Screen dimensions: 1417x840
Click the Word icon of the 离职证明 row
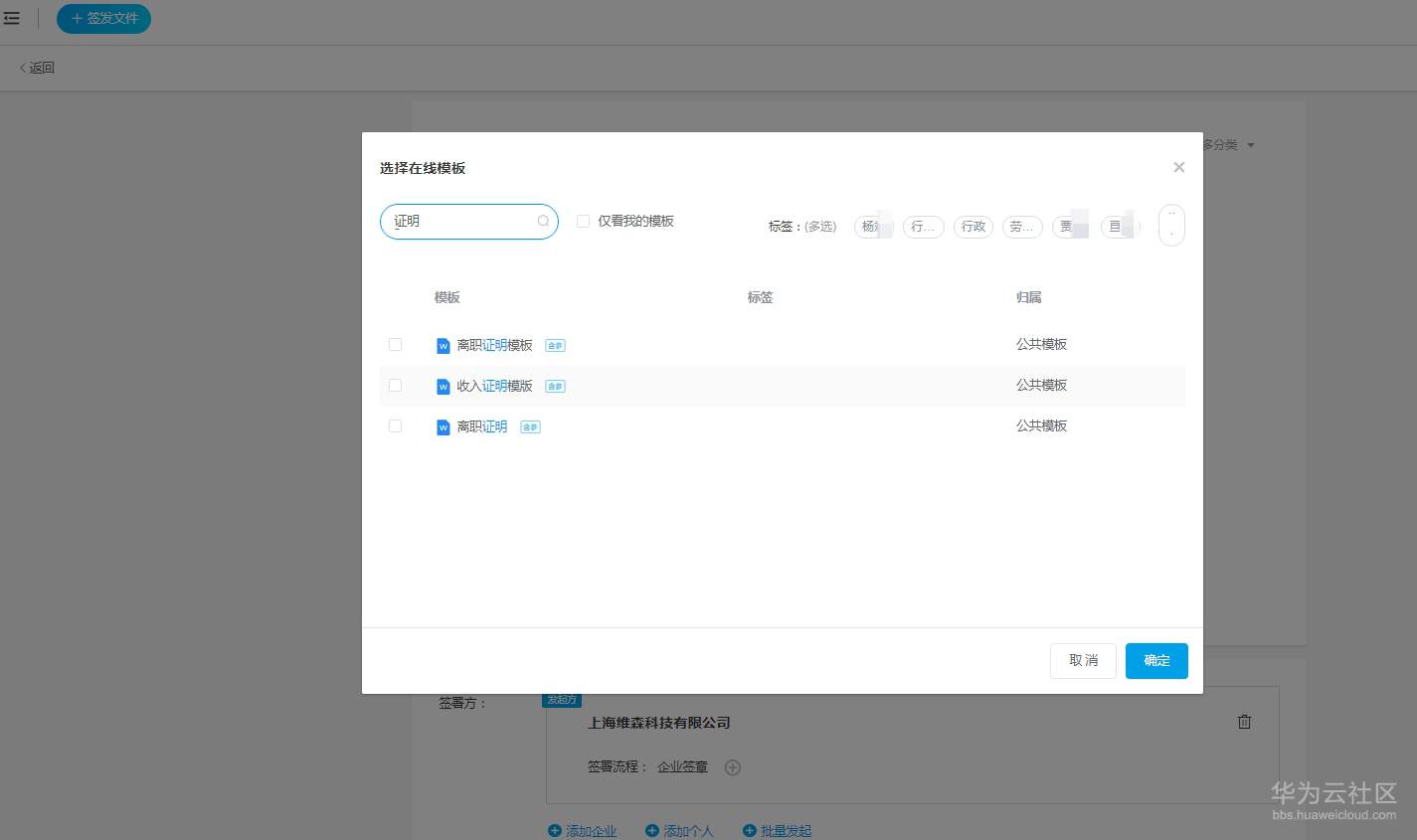pos(443,427)
